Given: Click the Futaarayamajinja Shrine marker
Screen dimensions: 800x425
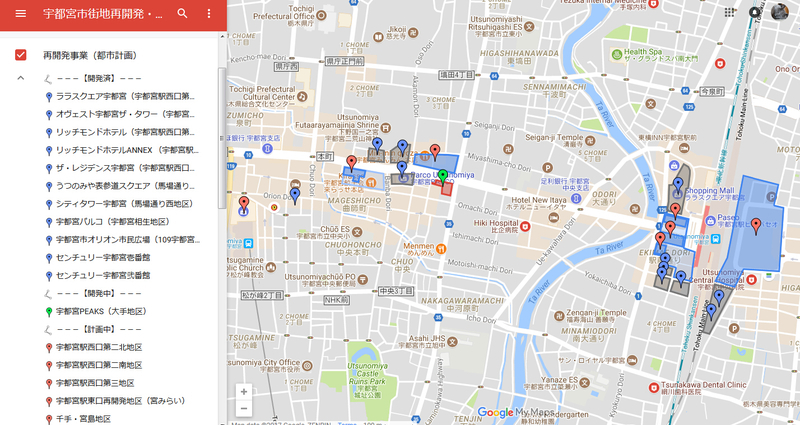Looking at the screenshot, I should (x=386, y=127).
